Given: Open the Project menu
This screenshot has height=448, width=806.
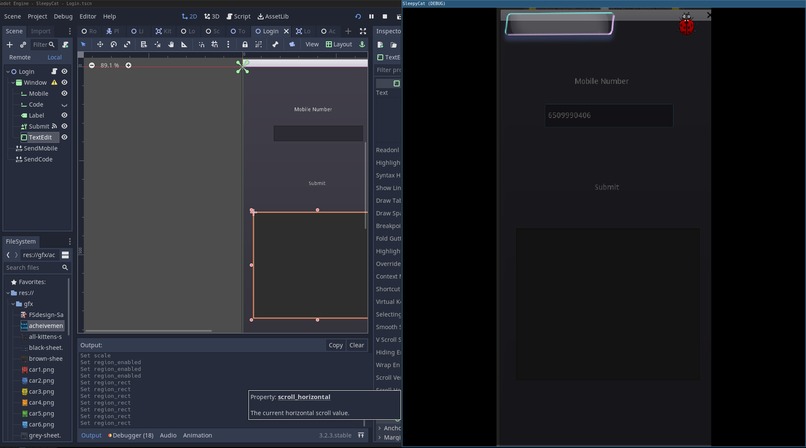Looking at the screenshot, I should [x=37, y=16].
